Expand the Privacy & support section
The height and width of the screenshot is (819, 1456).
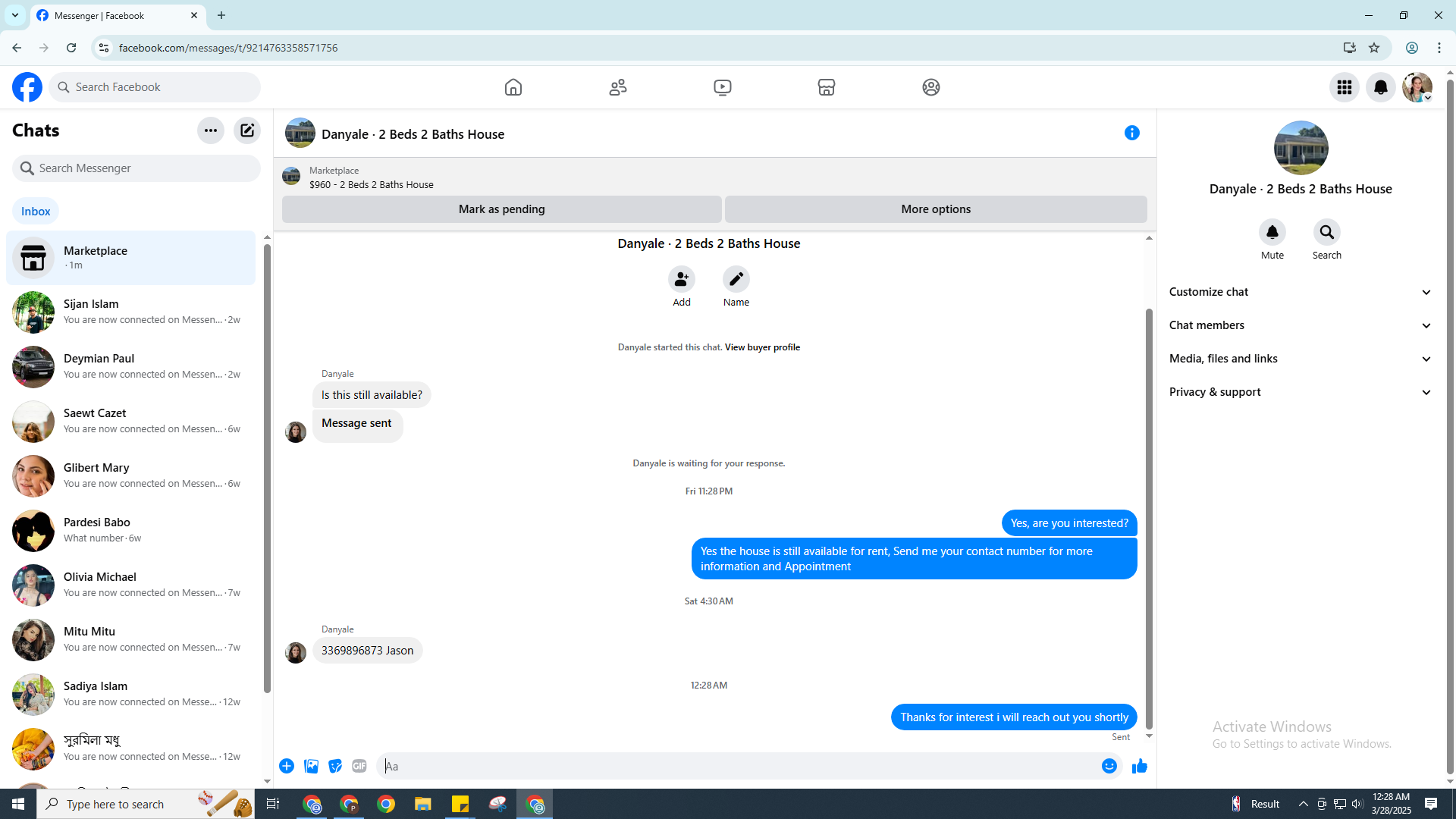click(x=1301, y=392)
